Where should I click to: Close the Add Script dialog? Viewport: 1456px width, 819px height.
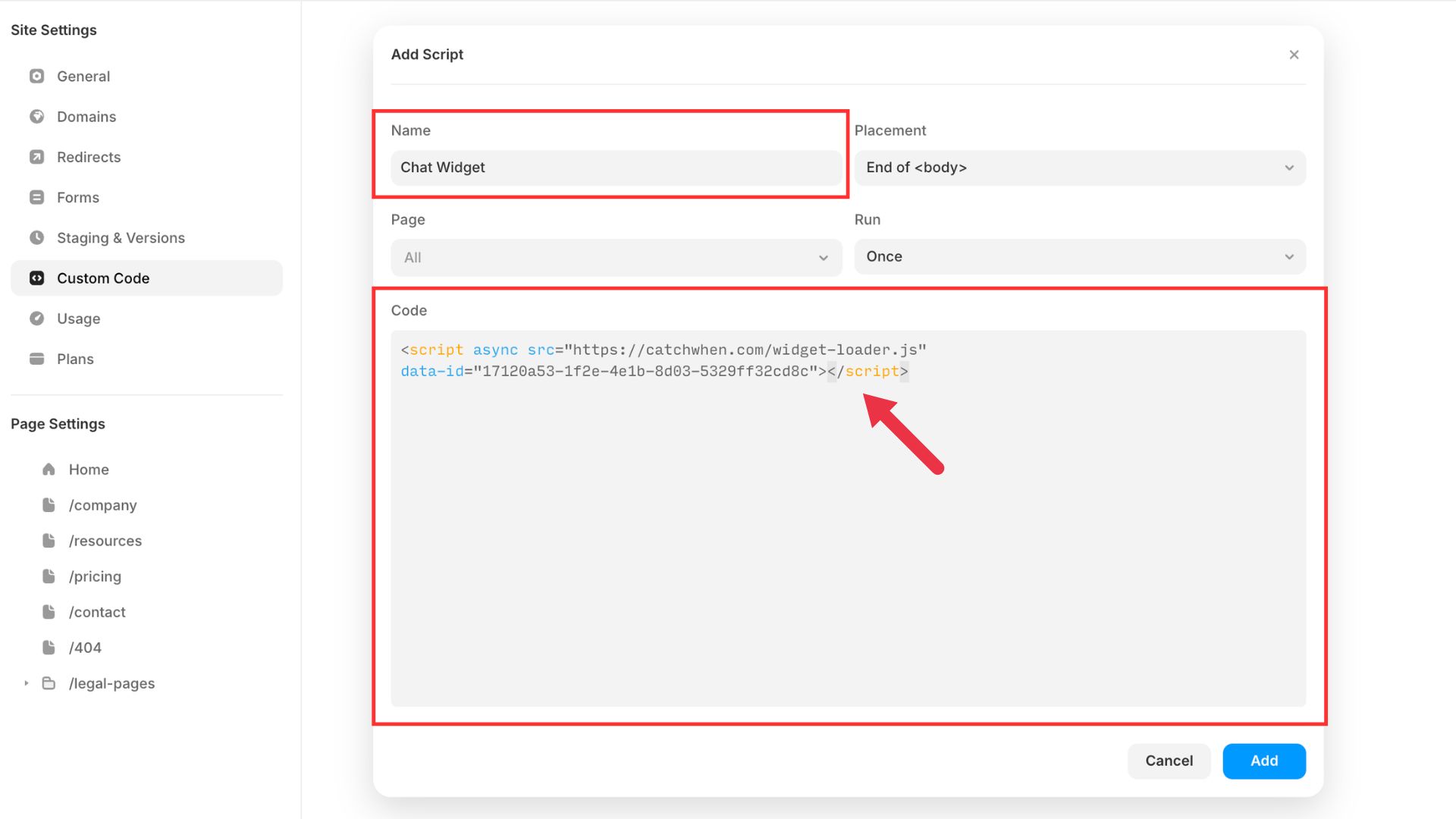1294,55
